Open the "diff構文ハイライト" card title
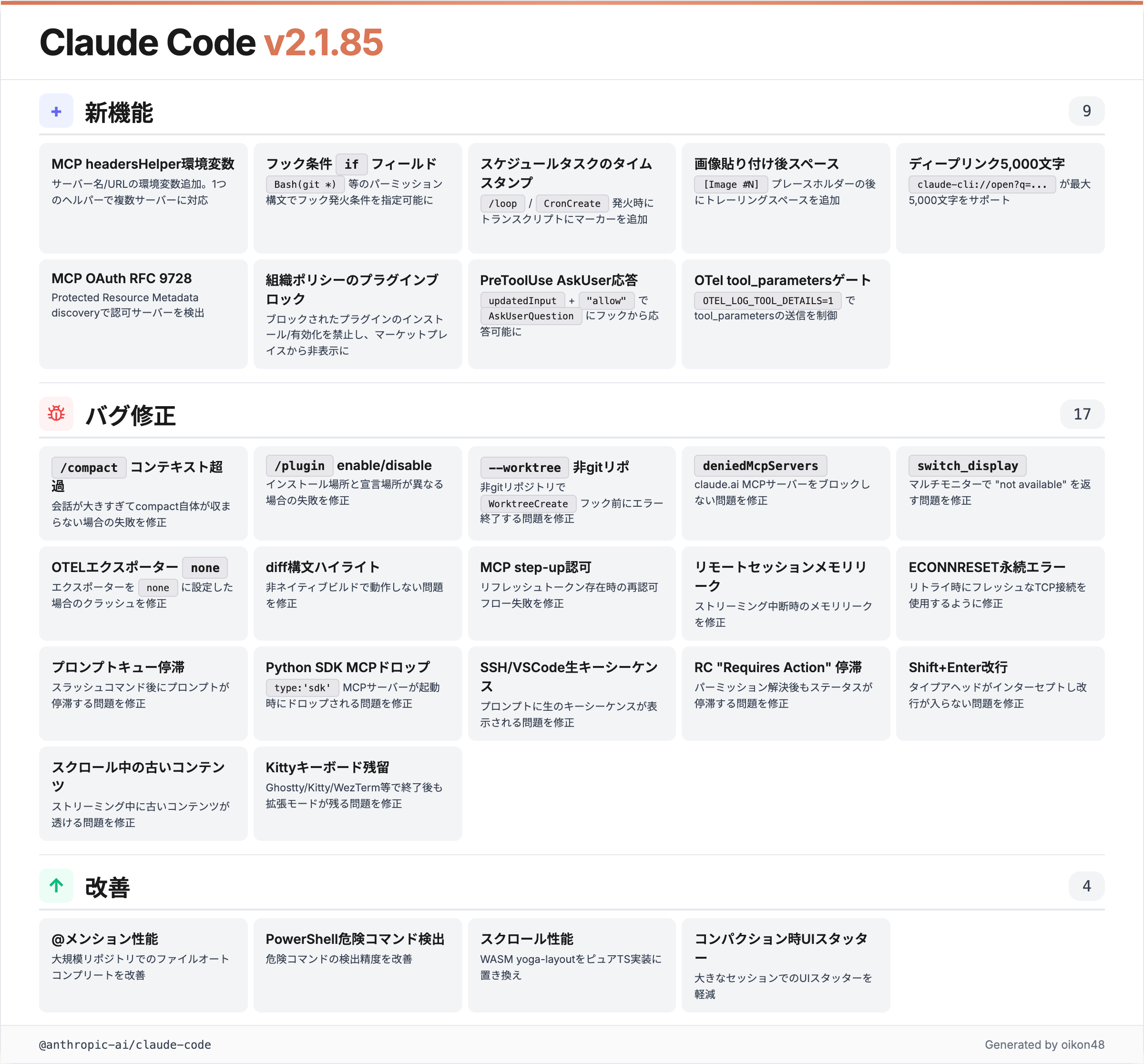The height and width of the screenshot is (1064, 1144). click(x=322, y=567)
